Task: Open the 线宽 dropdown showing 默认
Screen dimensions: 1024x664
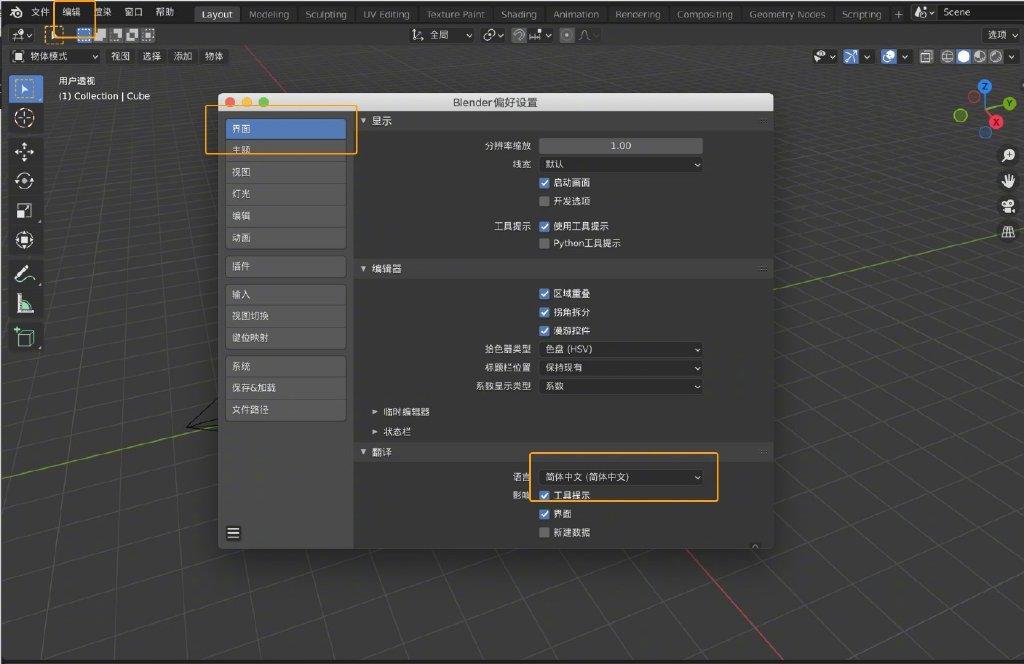Action: coord(621,165)
